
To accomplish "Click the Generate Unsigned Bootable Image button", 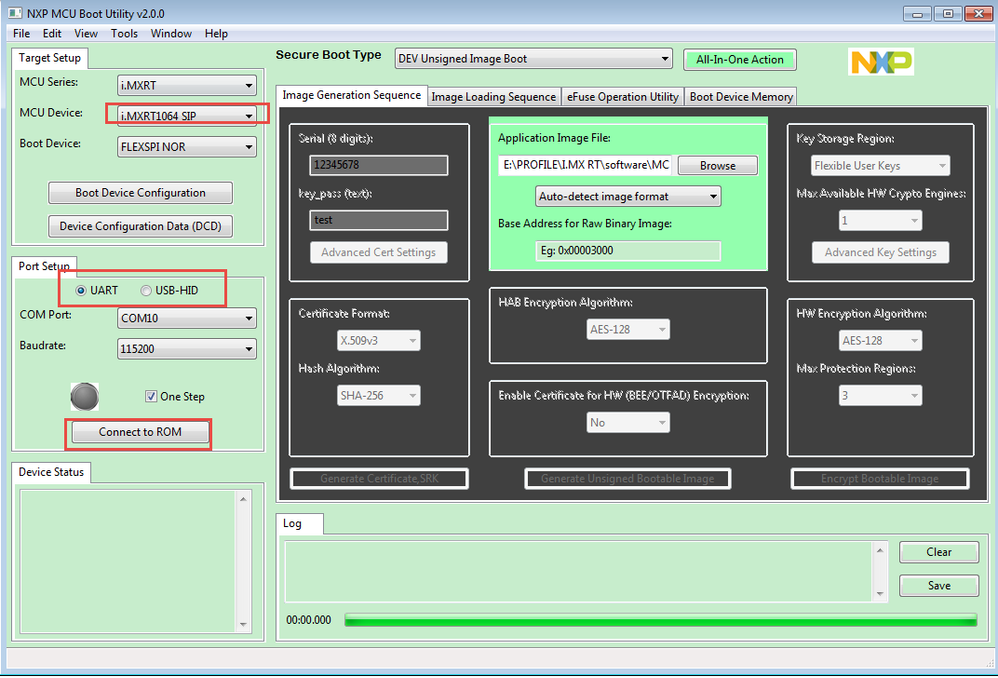I will click(628, 479).
